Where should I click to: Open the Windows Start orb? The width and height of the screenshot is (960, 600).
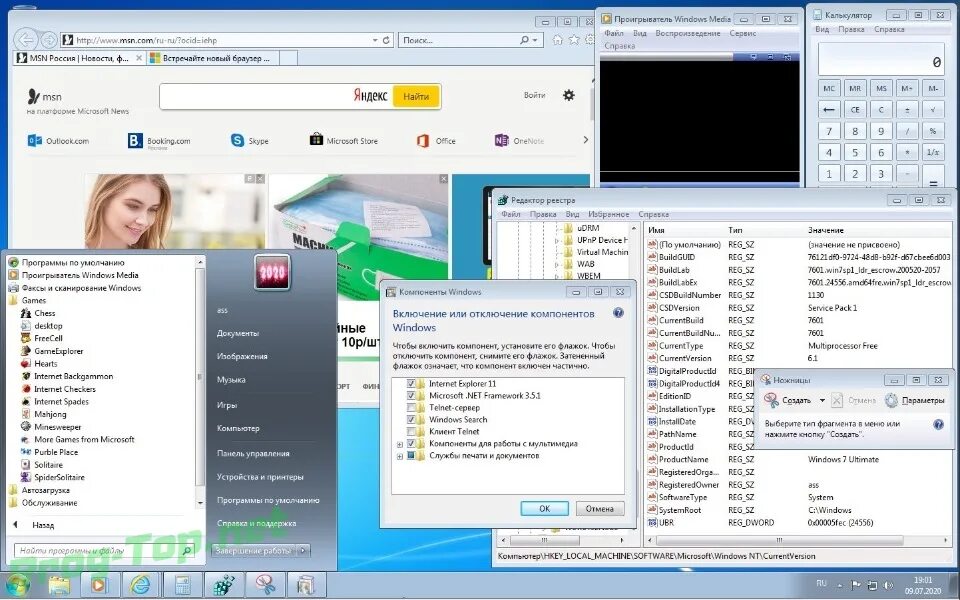click(x=18, y=585)
